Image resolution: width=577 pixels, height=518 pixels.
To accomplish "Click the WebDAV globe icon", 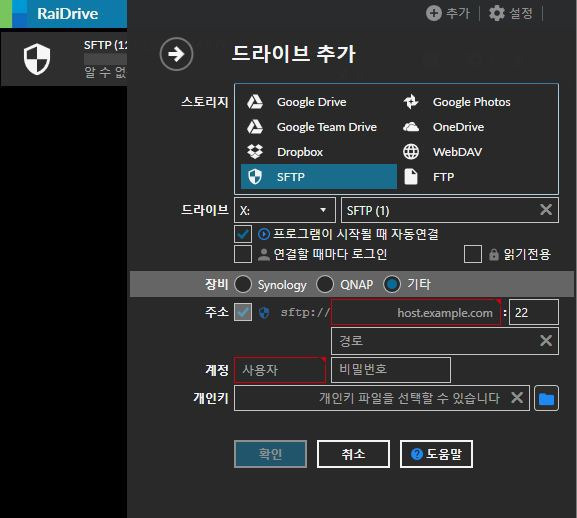I will tap(411, 152).
